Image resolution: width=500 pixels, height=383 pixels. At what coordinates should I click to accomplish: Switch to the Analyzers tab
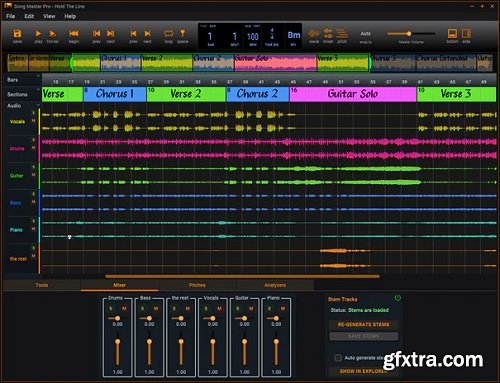click(275, 285)
